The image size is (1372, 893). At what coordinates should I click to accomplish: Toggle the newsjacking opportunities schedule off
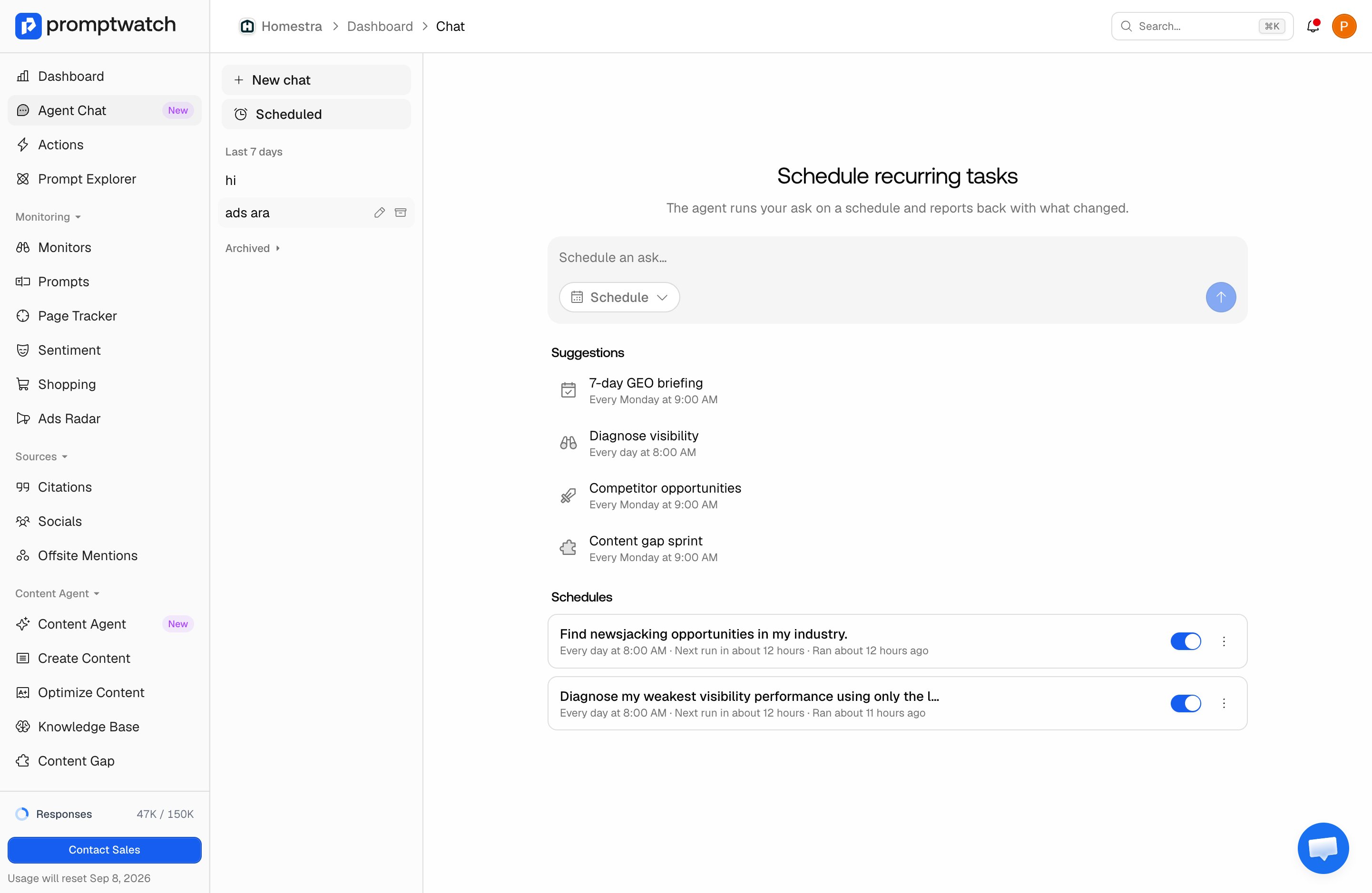point(1185,641)
